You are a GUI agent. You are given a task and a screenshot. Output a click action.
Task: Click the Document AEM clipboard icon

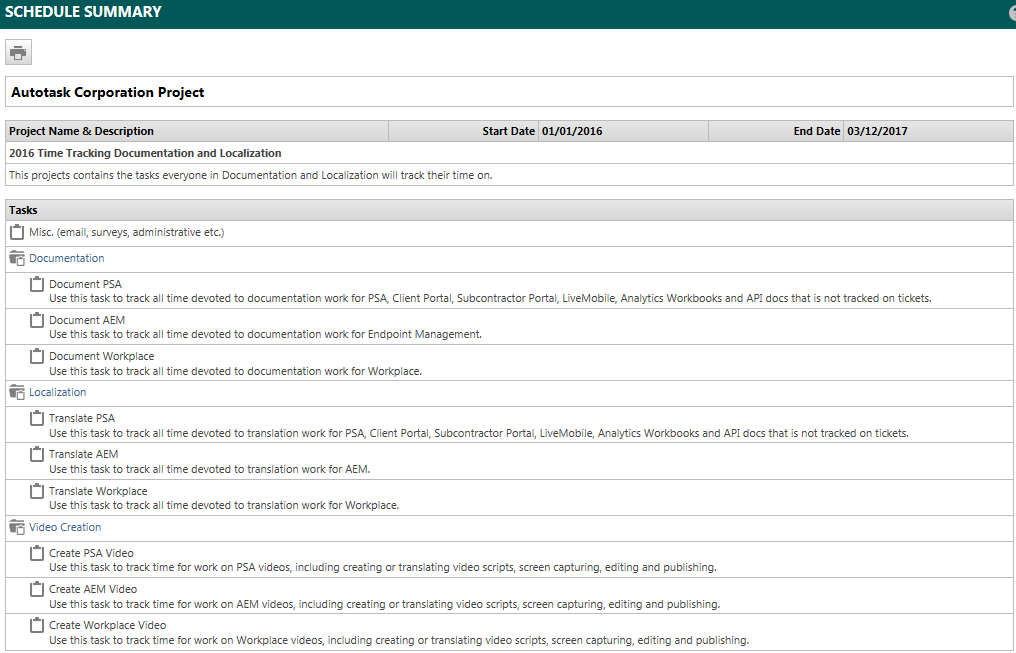point(38,320)
